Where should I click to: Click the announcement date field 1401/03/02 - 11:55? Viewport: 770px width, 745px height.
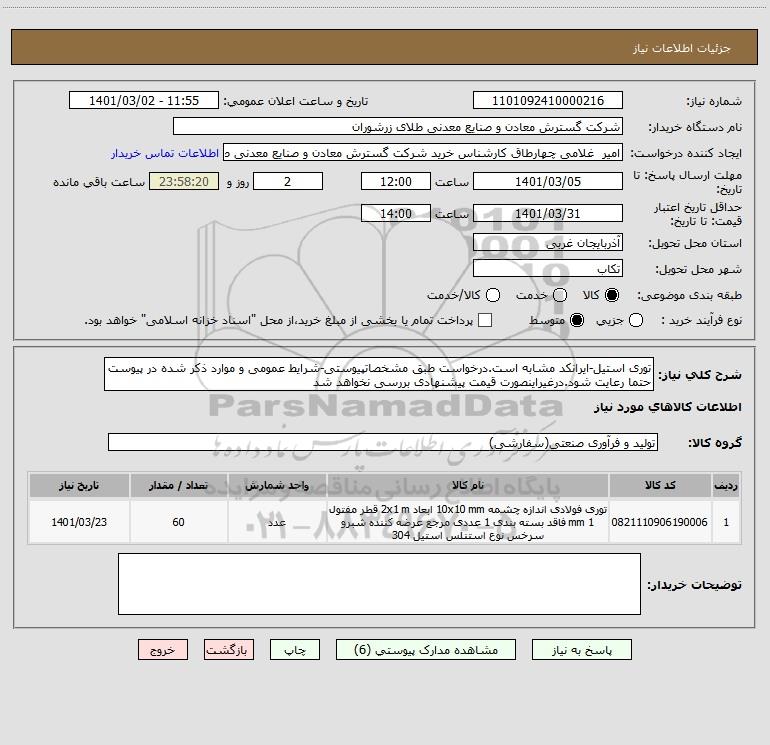click(144, 101)
